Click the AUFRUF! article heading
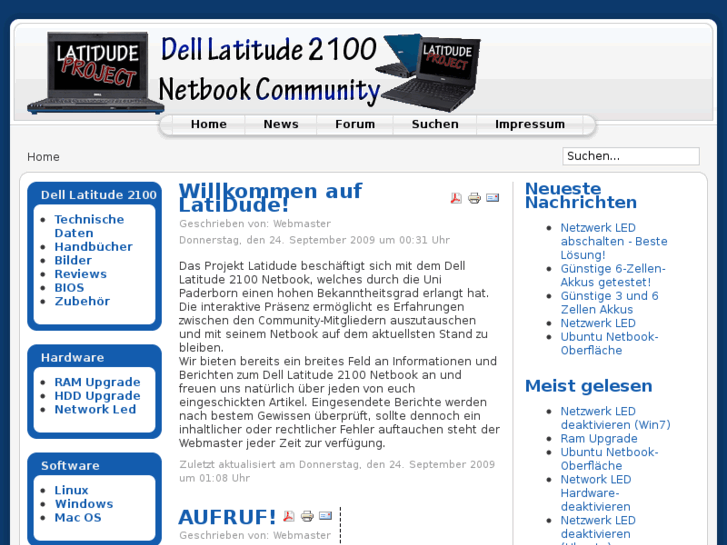 click(x=227, y=517)
